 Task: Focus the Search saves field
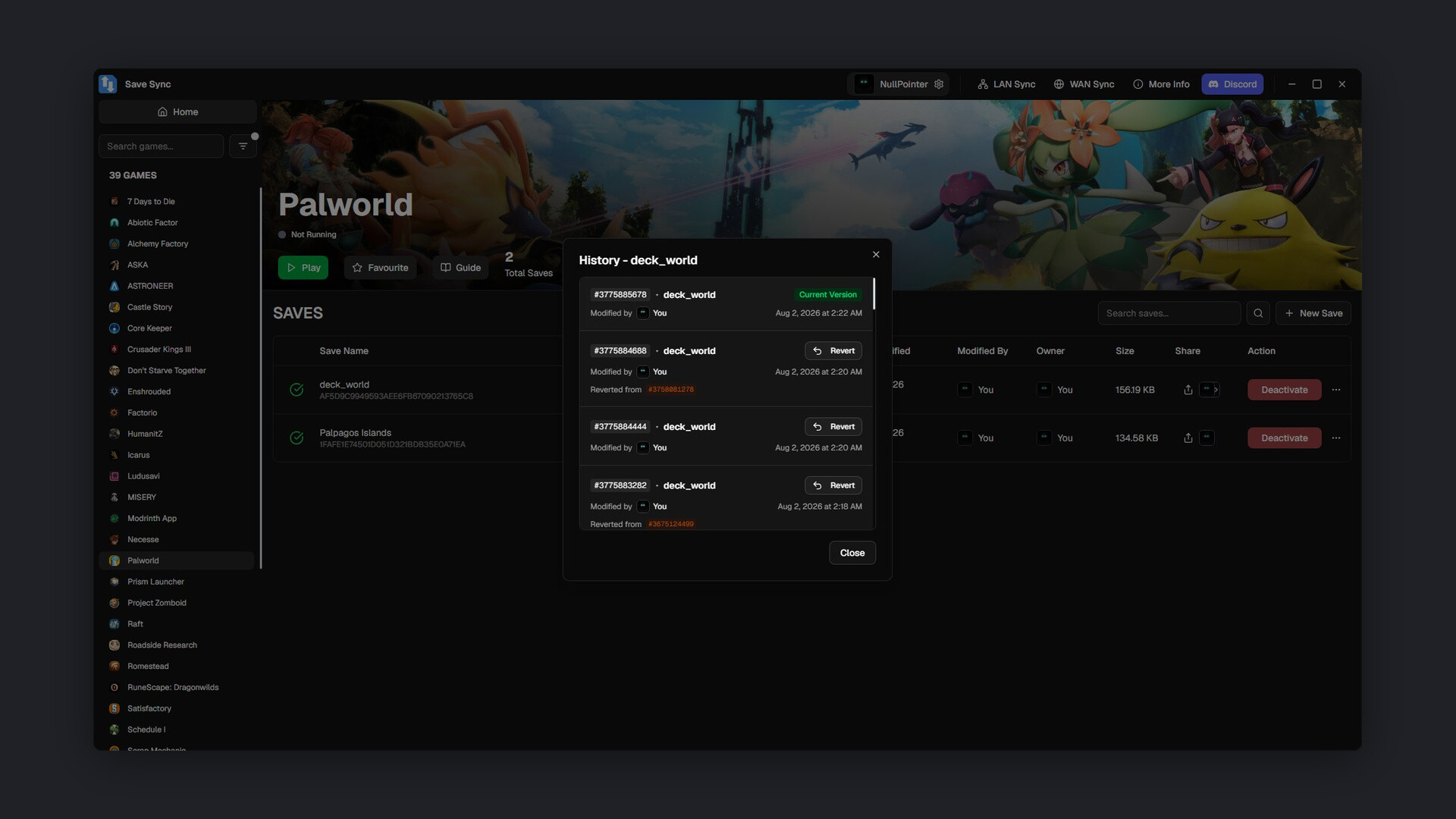tap(1169, 313)
